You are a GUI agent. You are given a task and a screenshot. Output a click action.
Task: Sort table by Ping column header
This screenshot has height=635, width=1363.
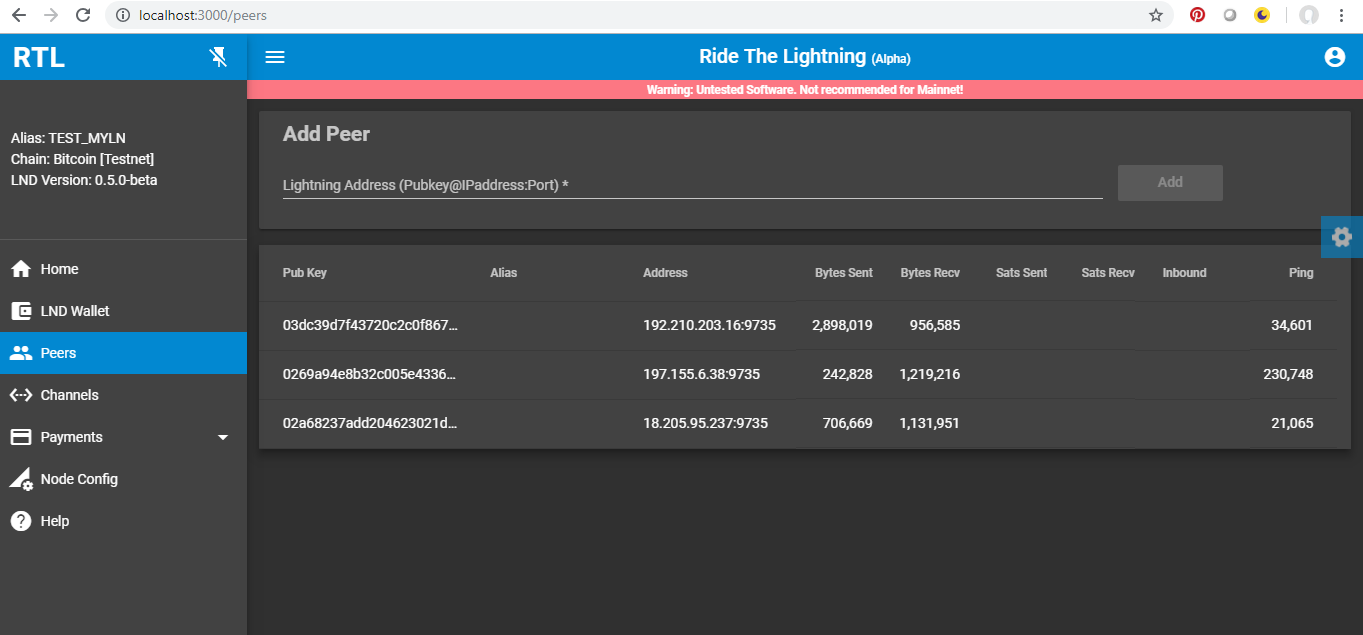click(1301, 273)
